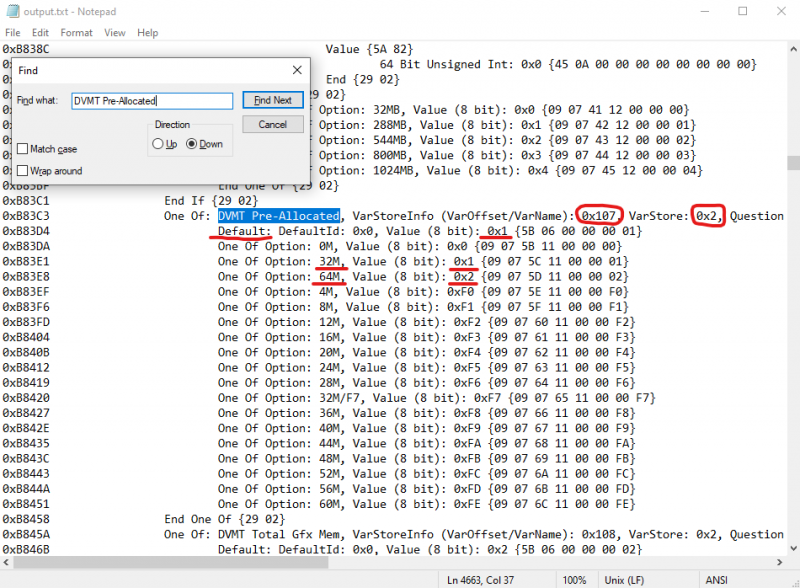Click the highlighted DVMT Pre-Allocated text

pyautogui.click(x=279, y=216)
